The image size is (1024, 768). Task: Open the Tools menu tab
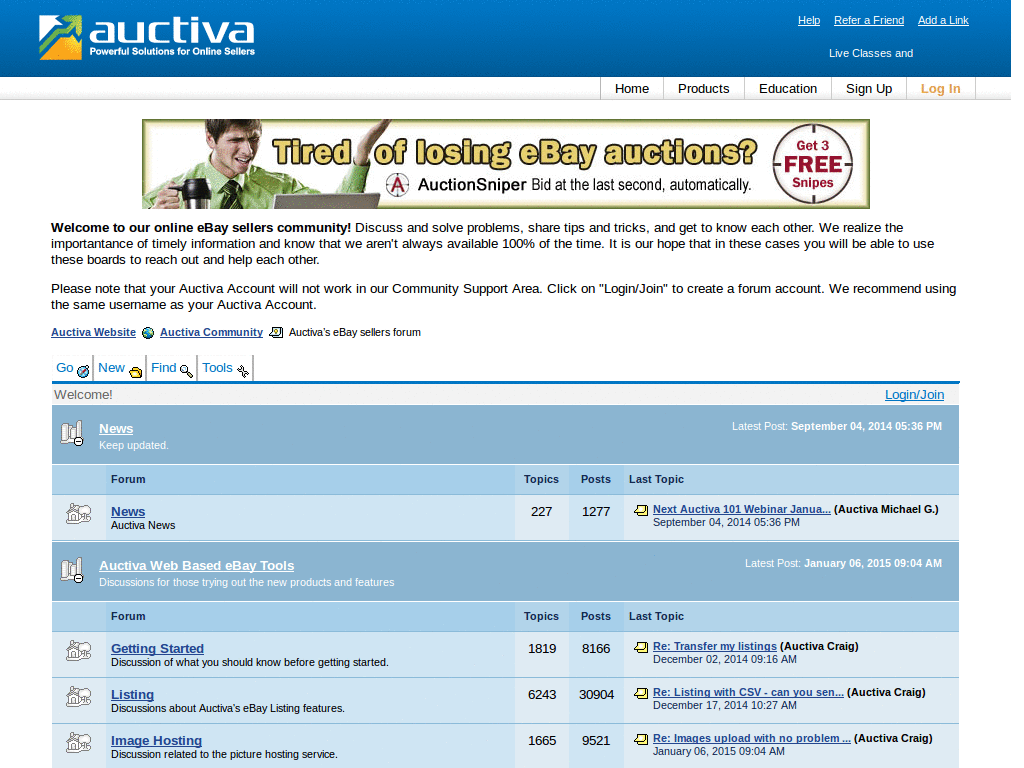coord(225,368)
